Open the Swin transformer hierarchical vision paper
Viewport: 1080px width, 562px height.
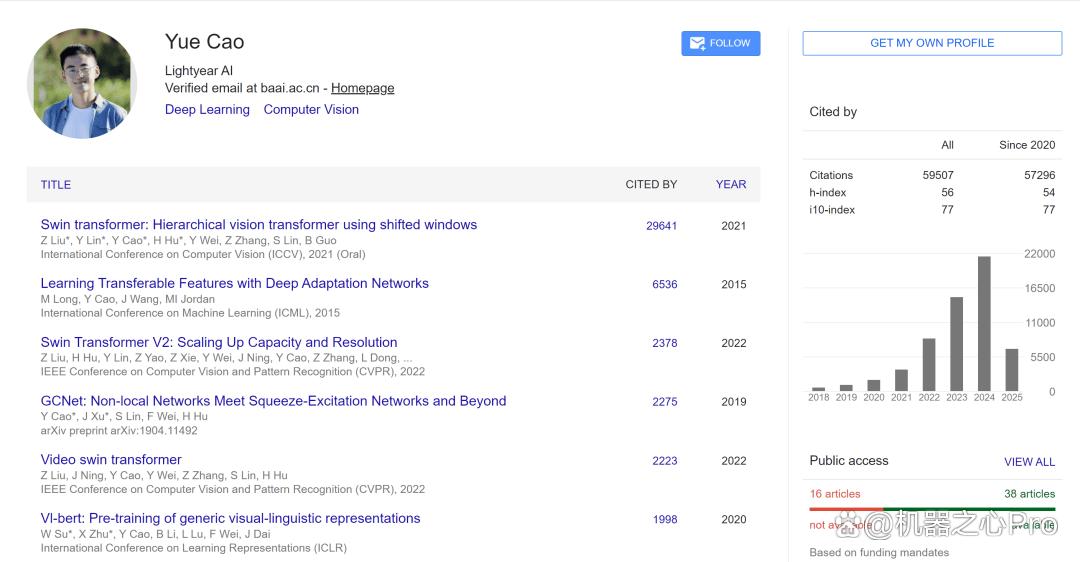coord(258,225)
